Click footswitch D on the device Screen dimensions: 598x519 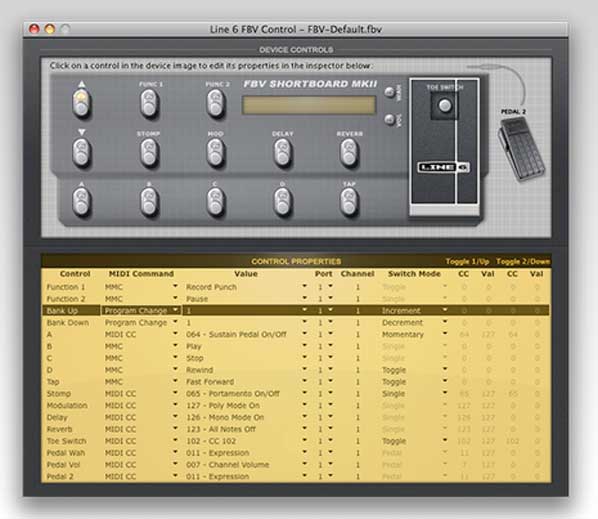point(283,201)
